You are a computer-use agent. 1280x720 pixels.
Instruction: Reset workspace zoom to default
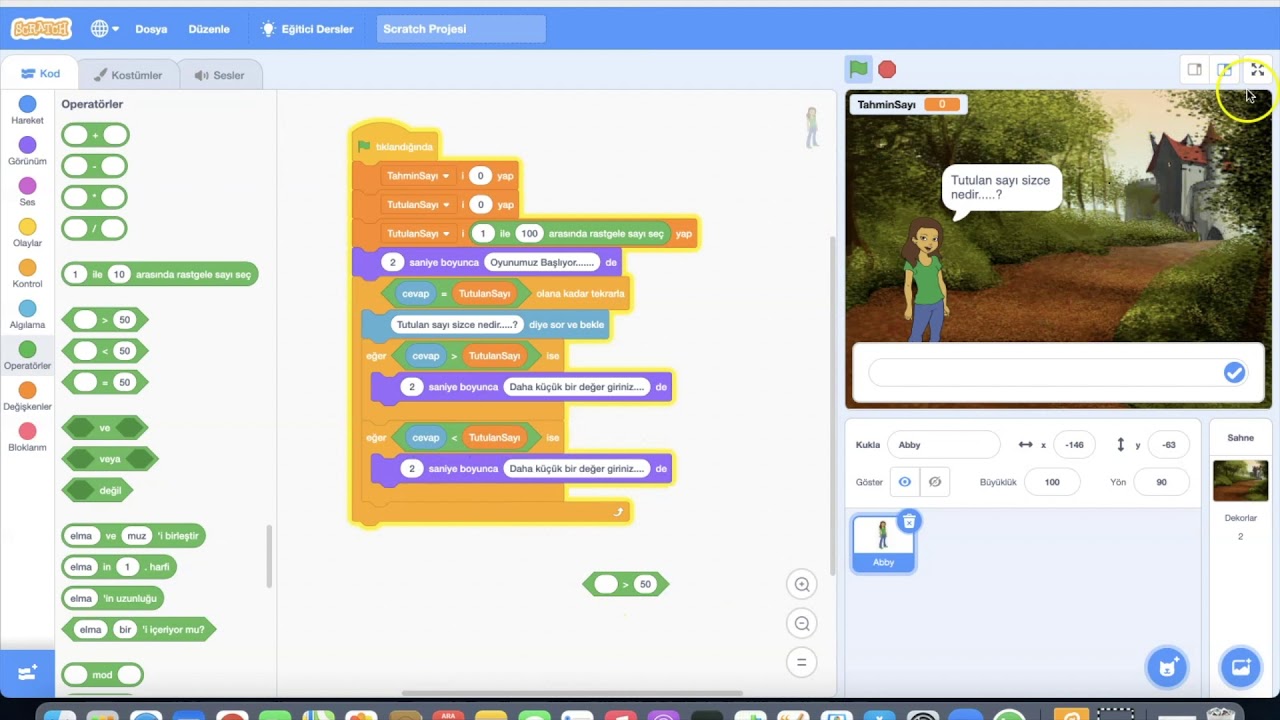802,661
